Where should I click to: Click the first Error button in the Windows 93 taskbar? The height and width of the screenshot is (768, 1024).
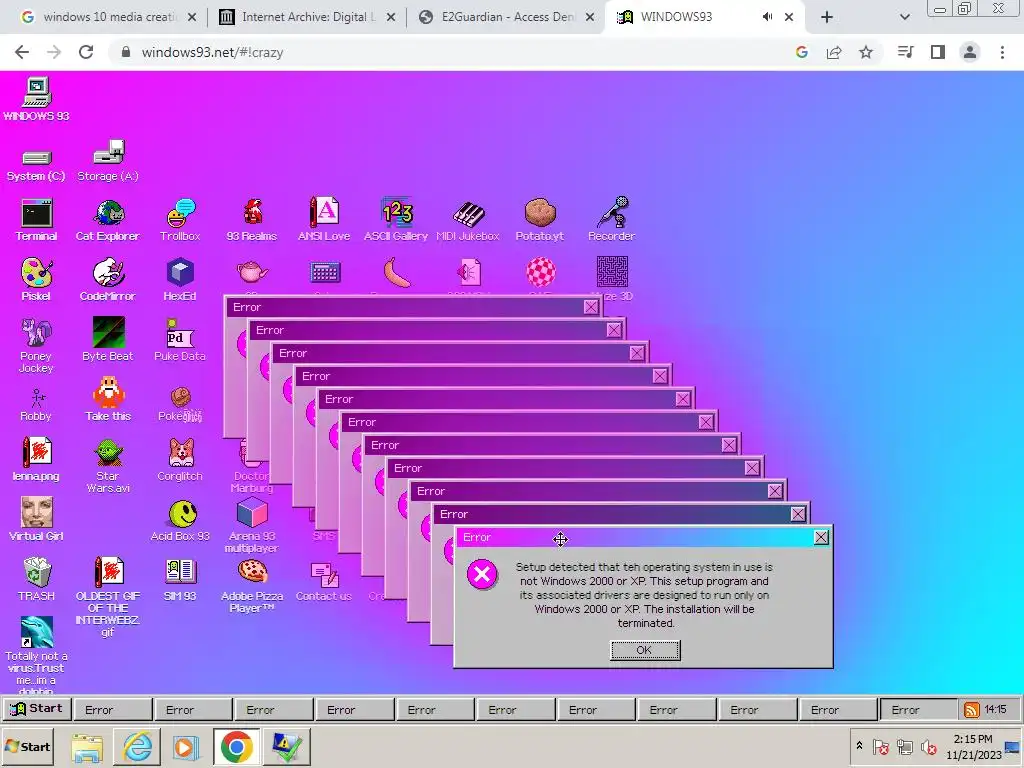click(113, 710)
